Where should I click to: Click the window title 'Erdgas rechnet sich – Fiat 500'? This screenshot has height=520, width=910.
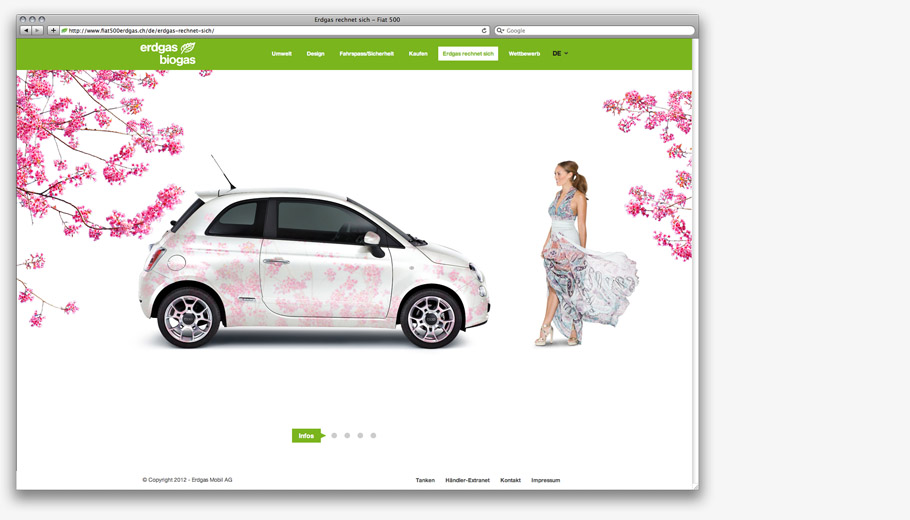pos(357,19)
